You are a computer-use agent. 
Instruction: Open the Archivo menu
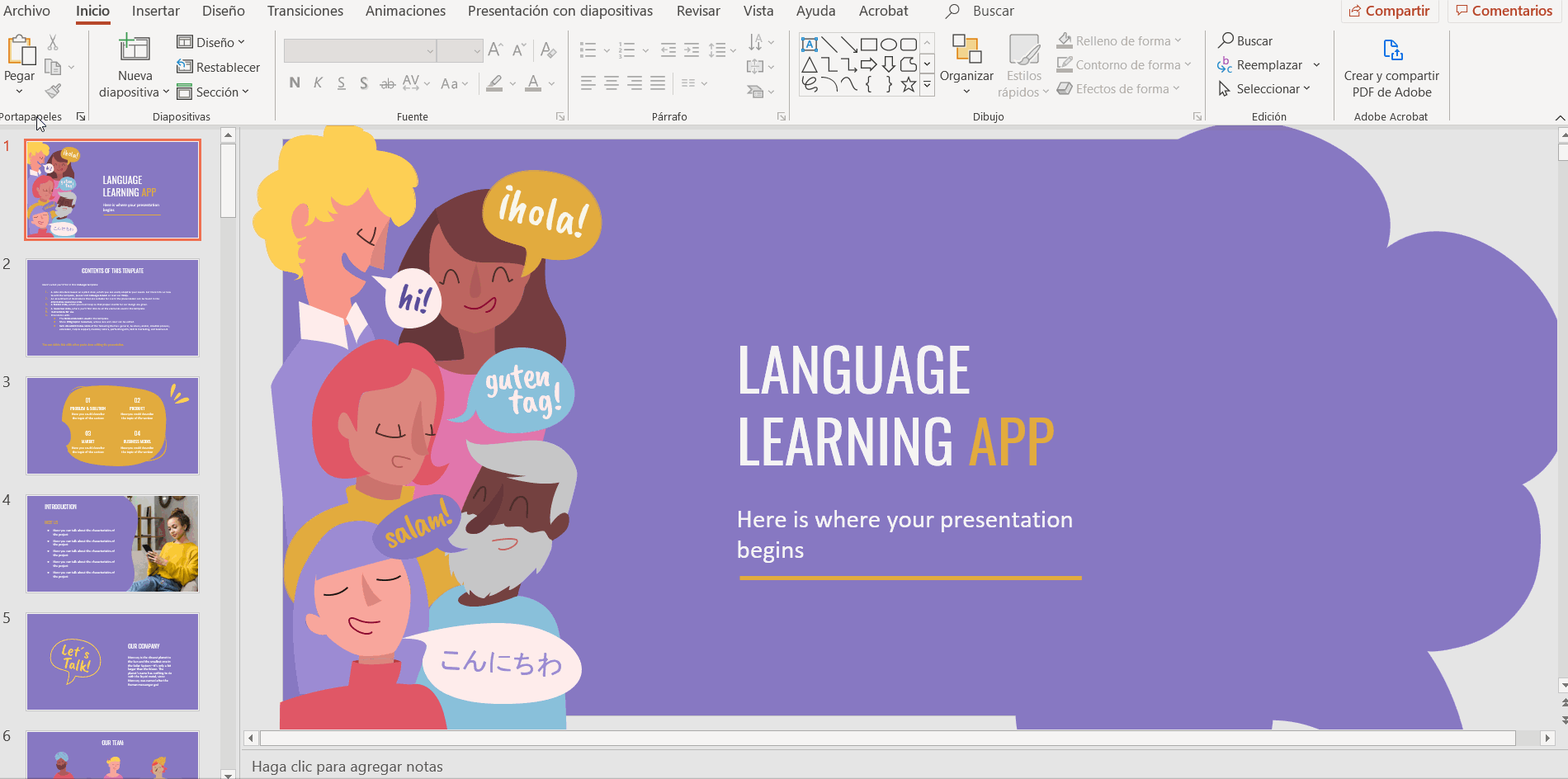pyautogui.click(x=26, y=11)
